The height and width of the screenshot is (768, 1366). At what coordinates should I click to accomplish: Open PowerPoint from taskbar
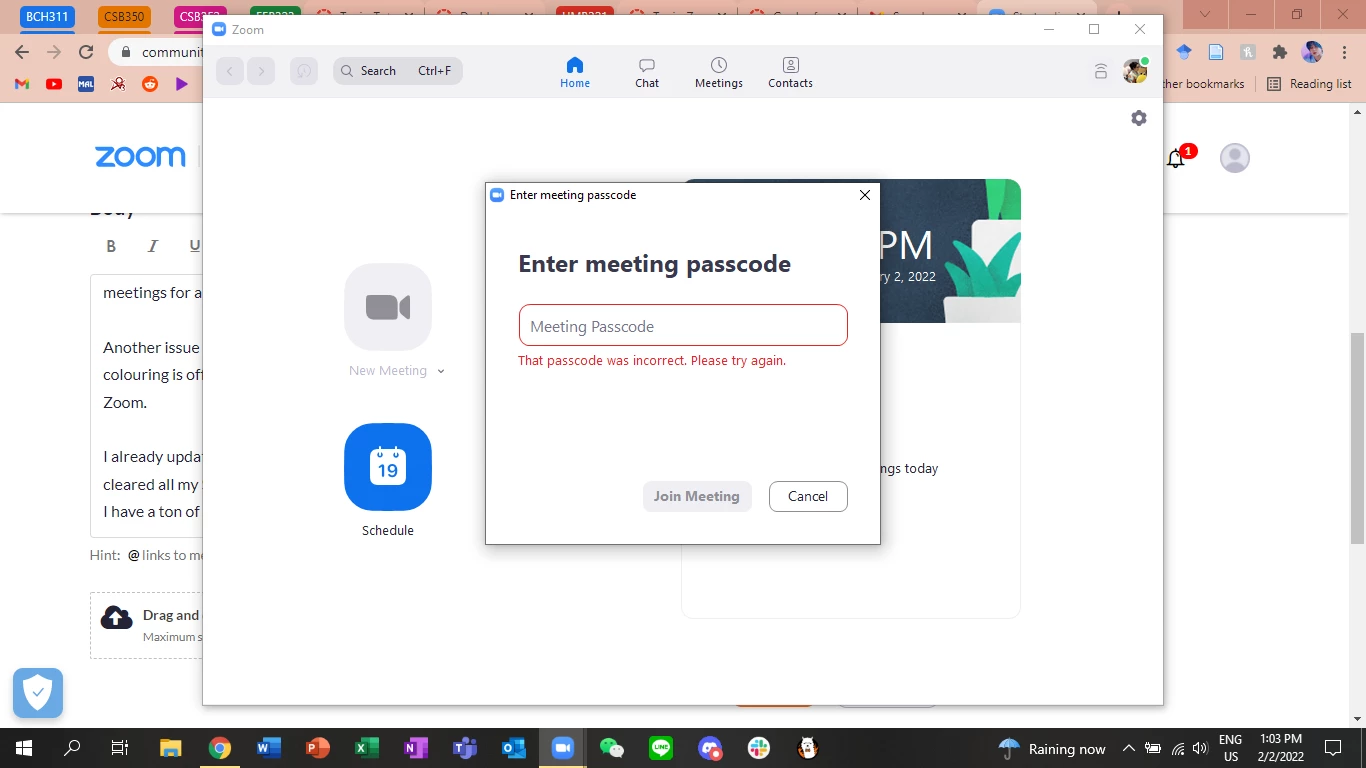318,748
